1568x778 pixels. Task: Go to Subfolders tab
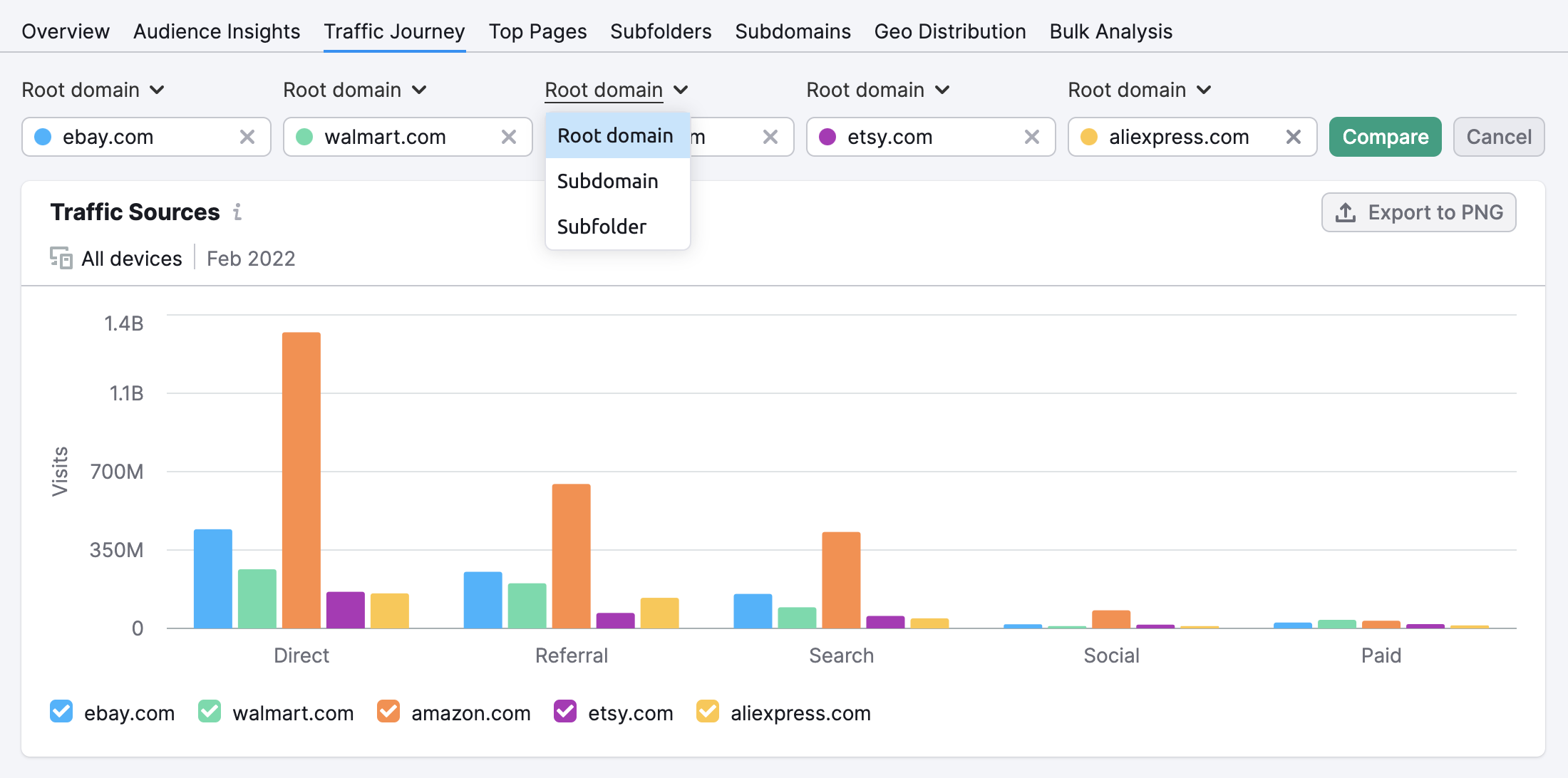(x=661, y=31)
